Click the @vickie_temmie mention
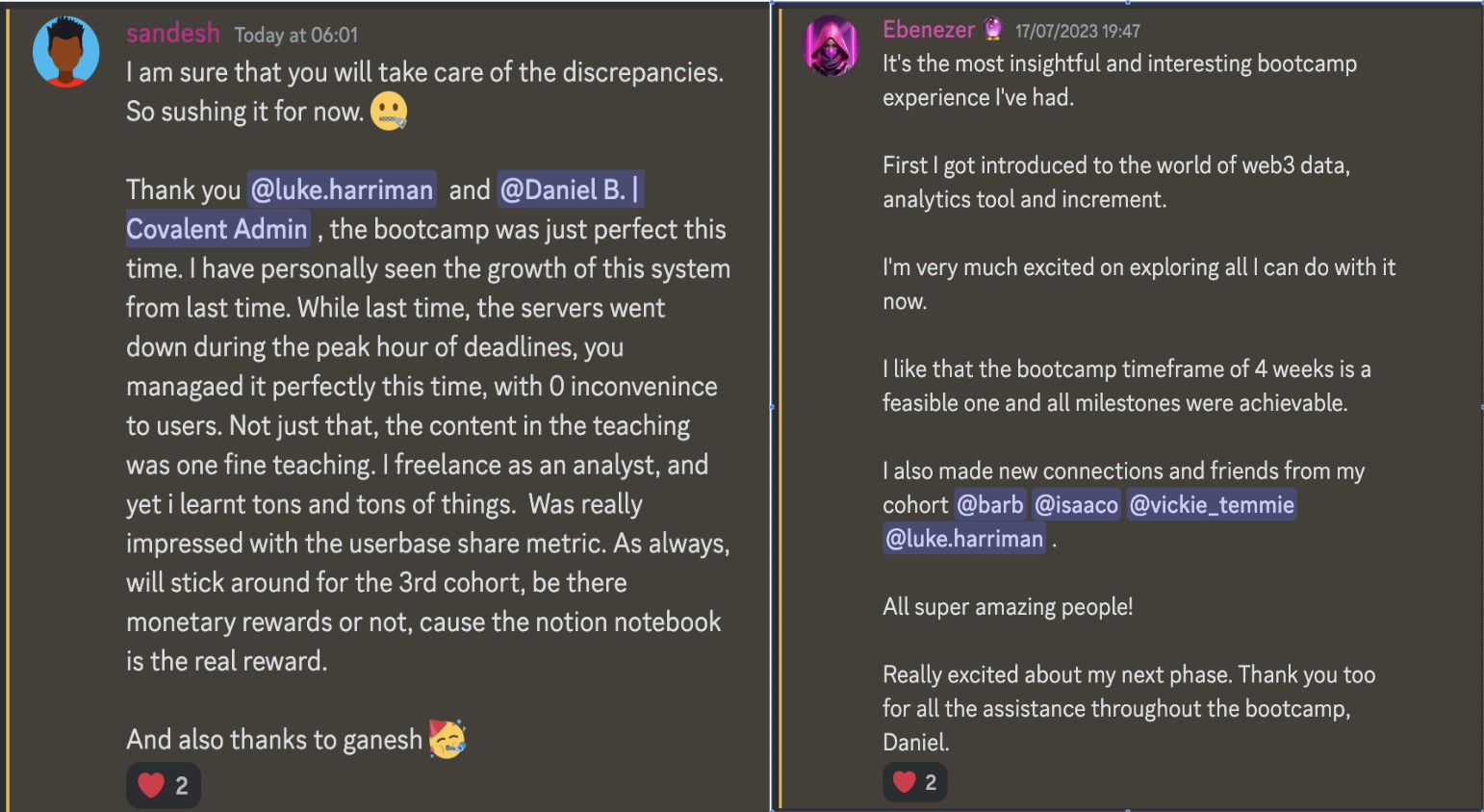This screenshot has width=1484, height=812. (1212, 504)
